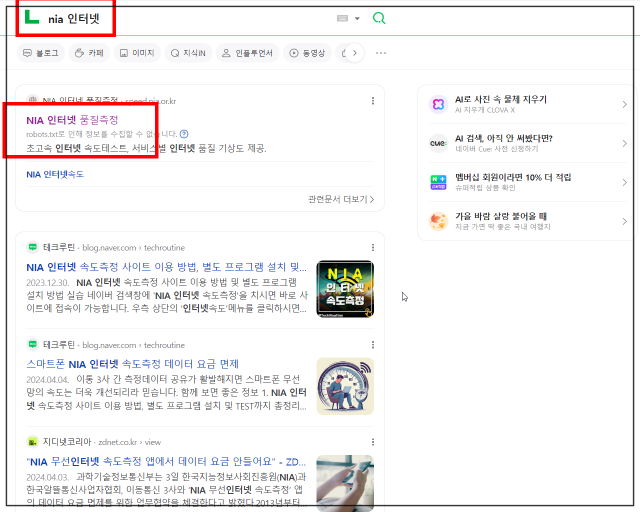Open options menu for the 스마트폰 데이터 요금 면제 result
The height and width of the screenshot is (512, 640).
point(373,345)
